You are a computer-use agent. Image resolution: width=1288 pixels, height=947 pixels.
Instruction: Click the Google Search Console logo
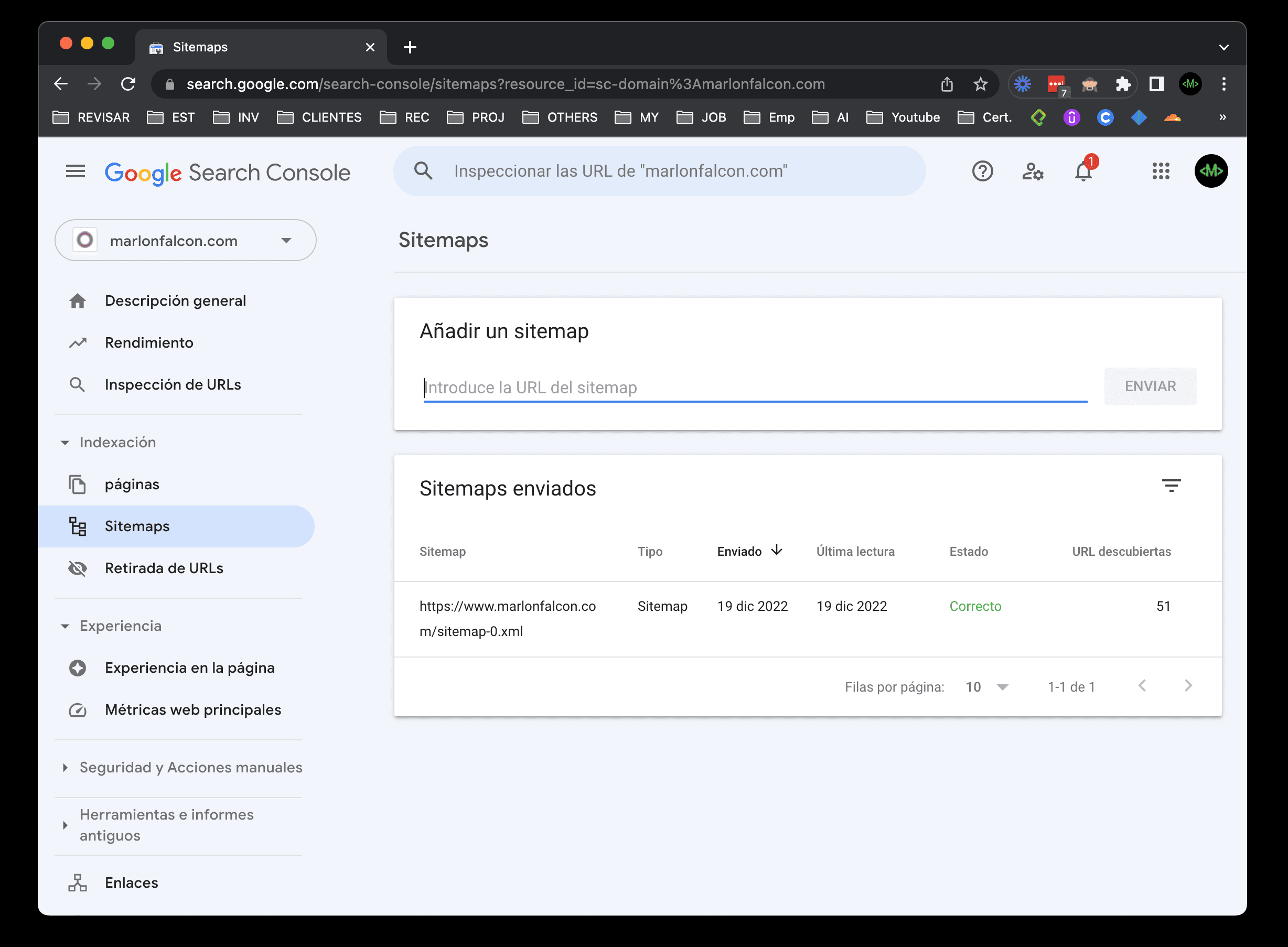click(x=228, y=173)
